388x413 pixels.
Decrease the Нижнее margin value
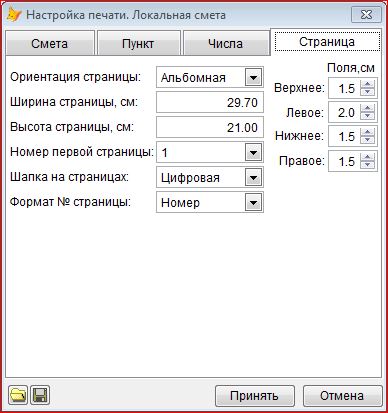367,140
